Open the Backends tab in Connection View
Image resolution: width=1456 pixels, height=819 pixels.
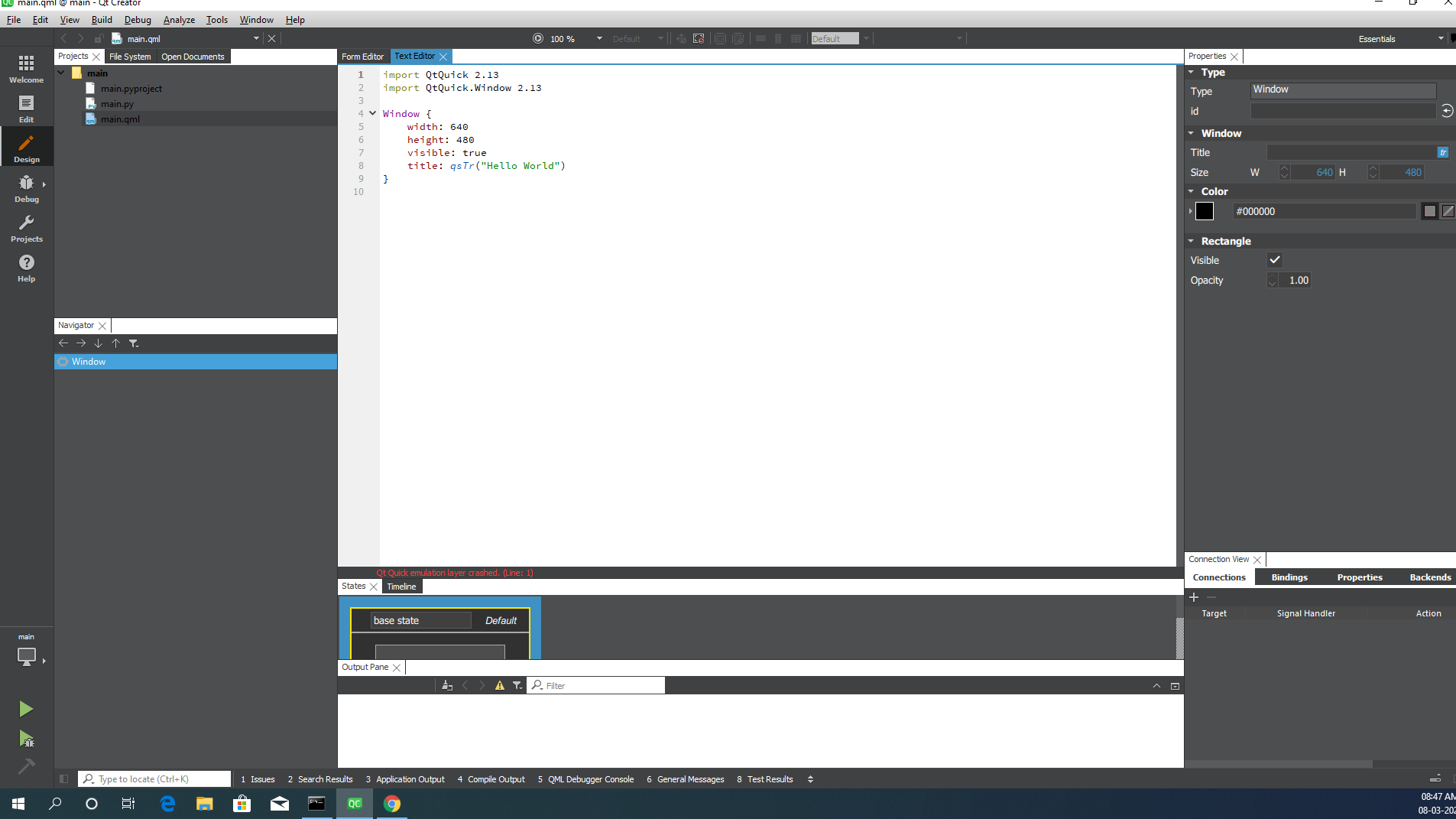[x=1430, y=577]
